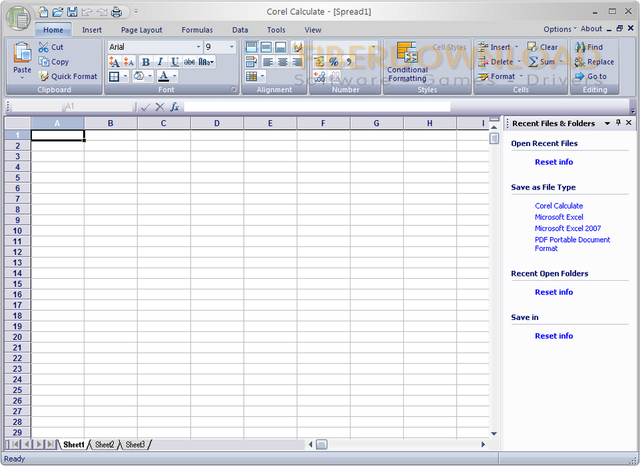Open the Insert cells dropdown

click(516, 47)
